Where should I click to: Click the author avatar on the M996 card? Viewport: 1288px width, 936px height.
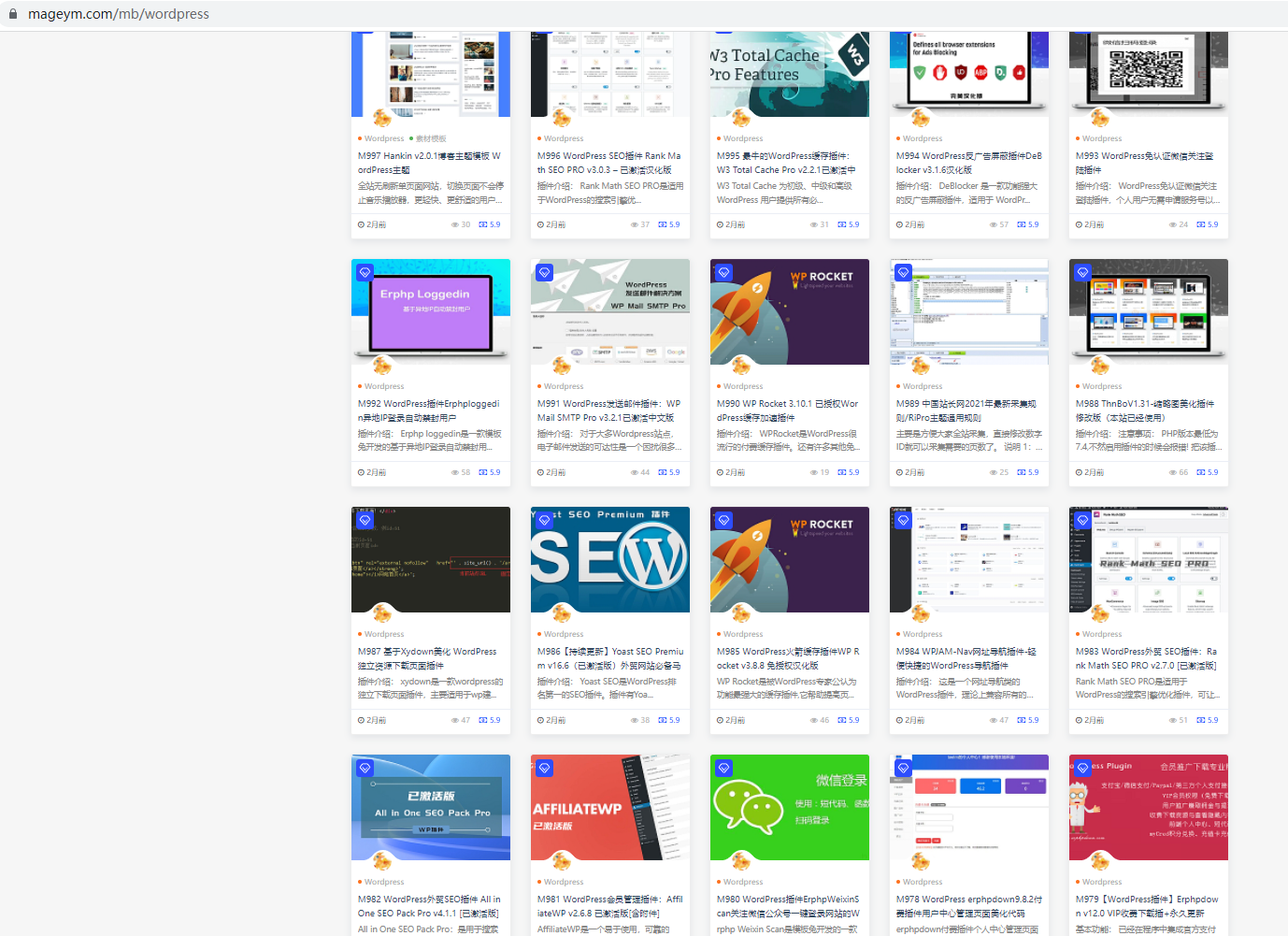click(562, 117)
